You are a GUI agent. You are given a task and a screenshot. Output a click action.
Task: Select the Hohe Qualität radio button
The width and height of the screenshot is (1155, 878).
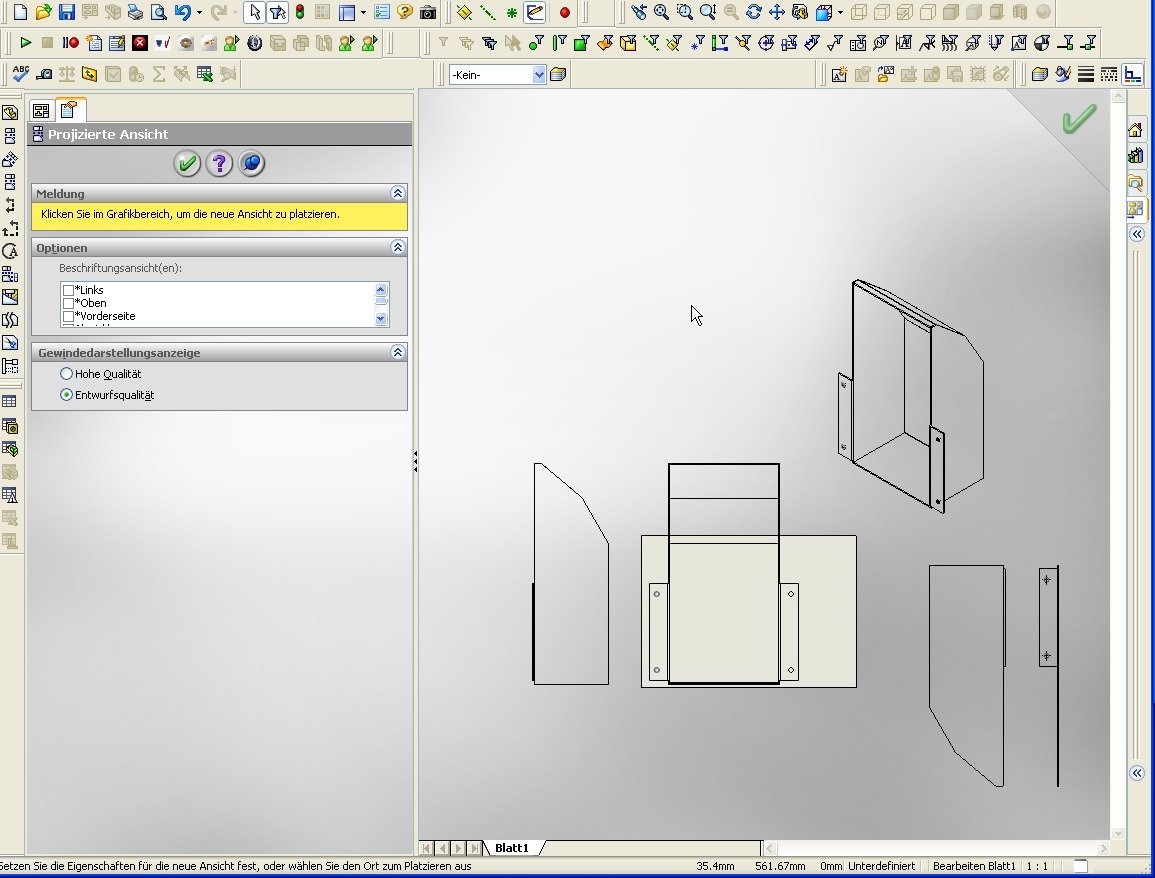[x=67, y=374]
